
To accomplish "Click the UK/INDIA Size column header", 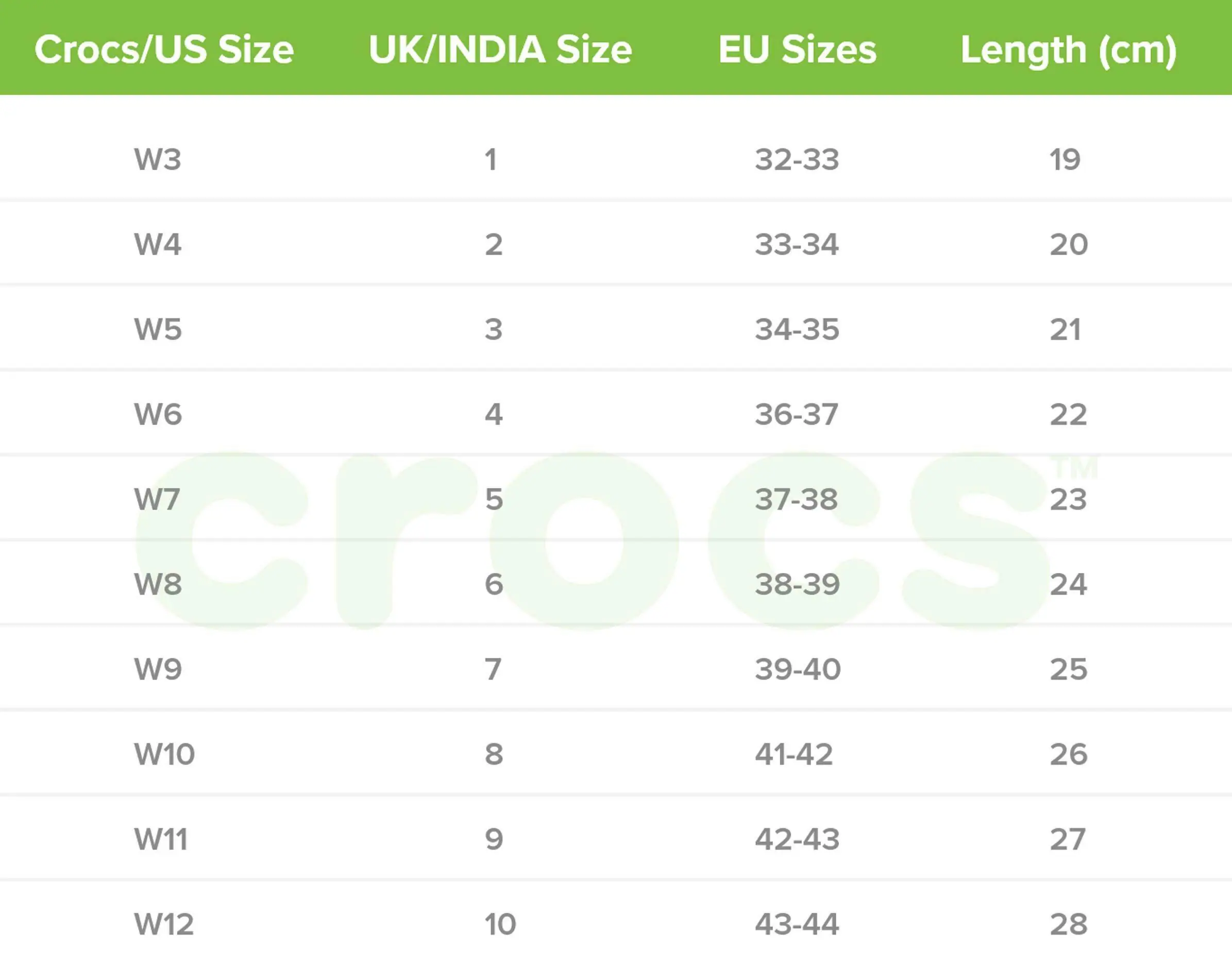I will tap(500, 49).
